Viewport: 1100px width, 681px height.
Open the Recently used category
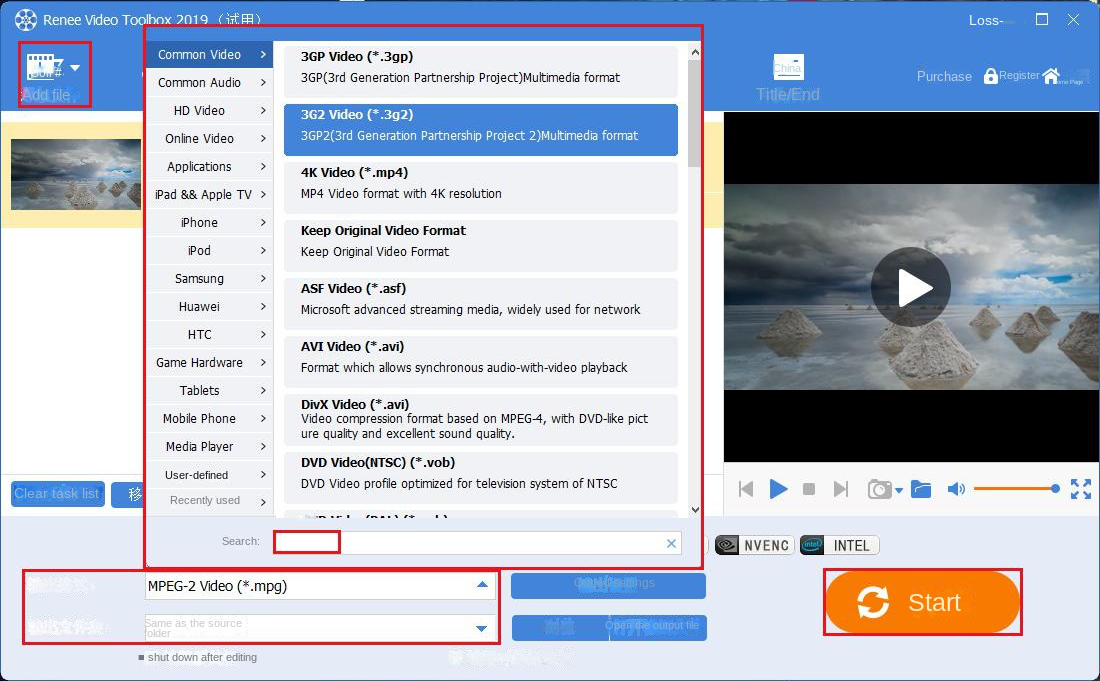[209, 501]
